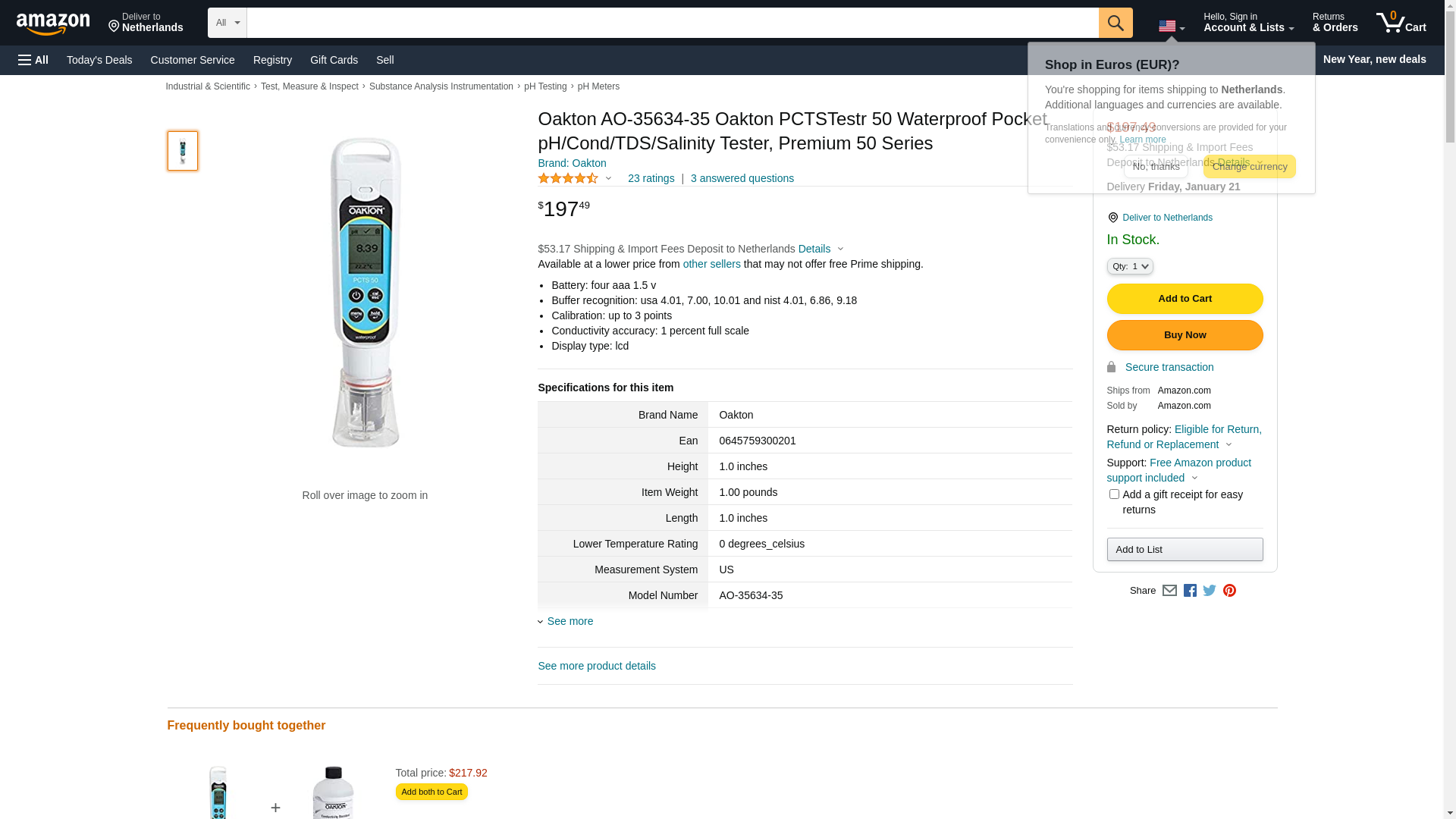Open the All hamburger menu
Viewport: 1456px width, 819px height.
[x=33, y=60]
